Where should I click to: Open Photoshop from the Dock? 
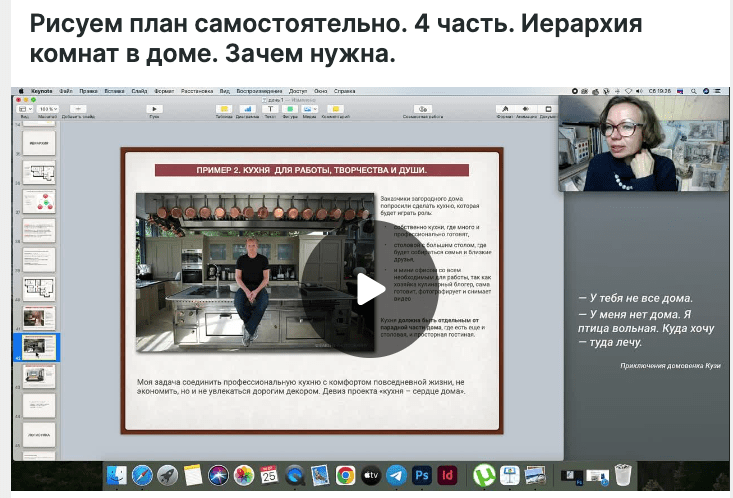point(422,475)
